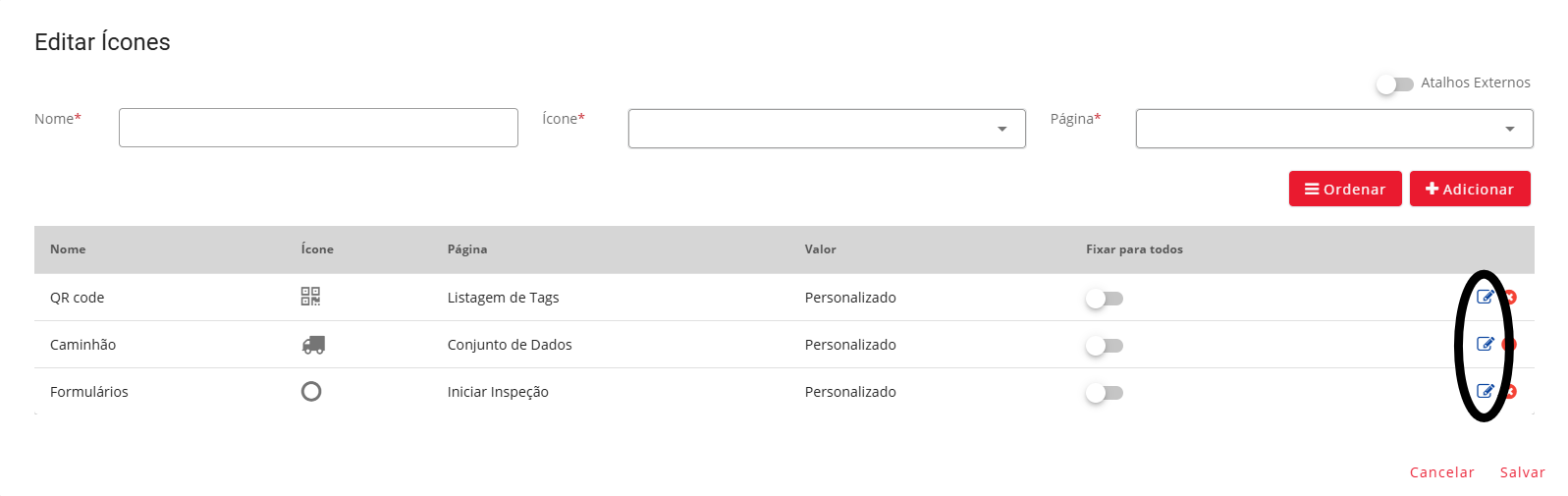Click the truck icon for Caminhão

[x=313, y=345]
